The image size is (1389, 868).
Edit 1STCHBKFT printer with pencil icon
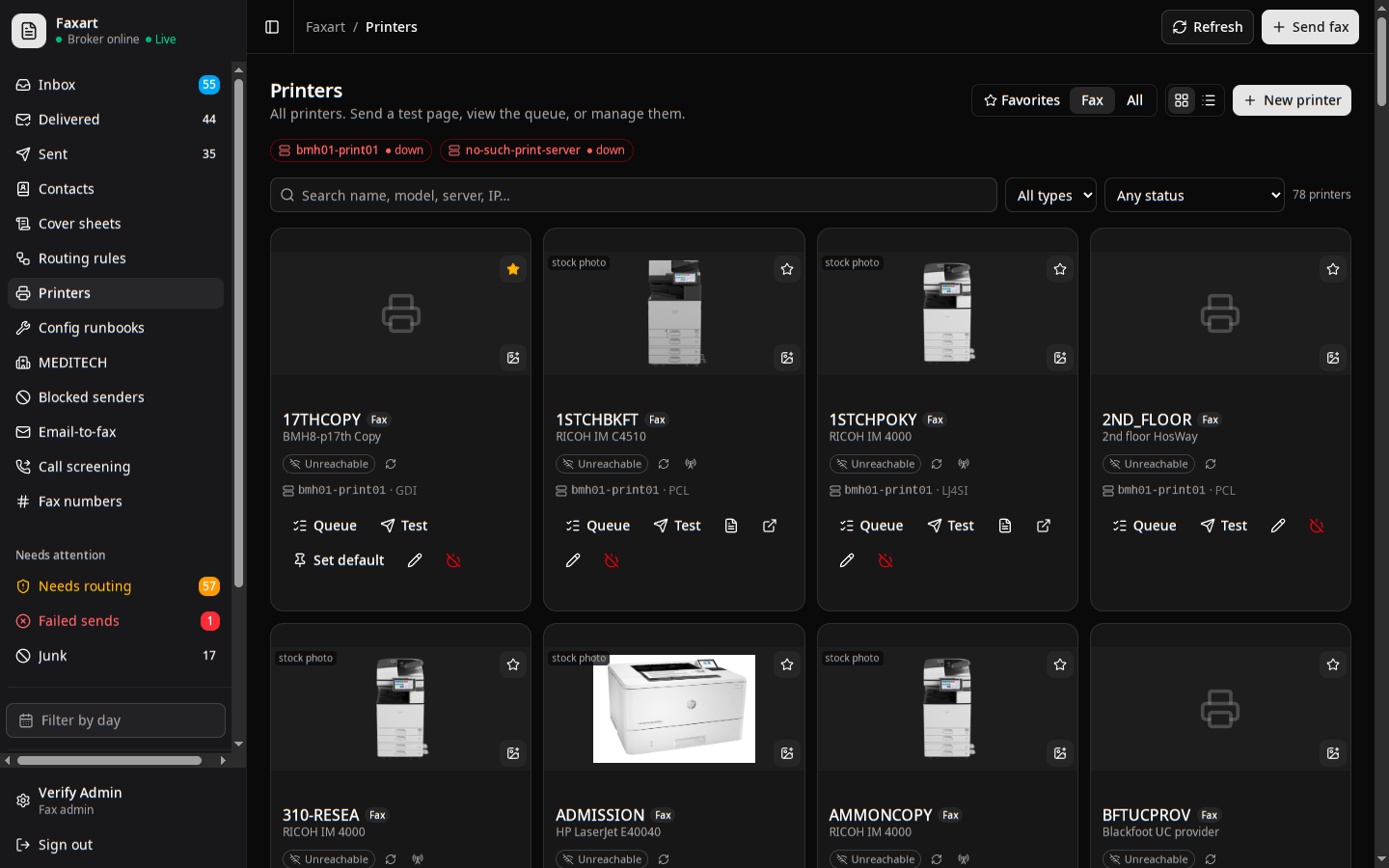point(573,560)
